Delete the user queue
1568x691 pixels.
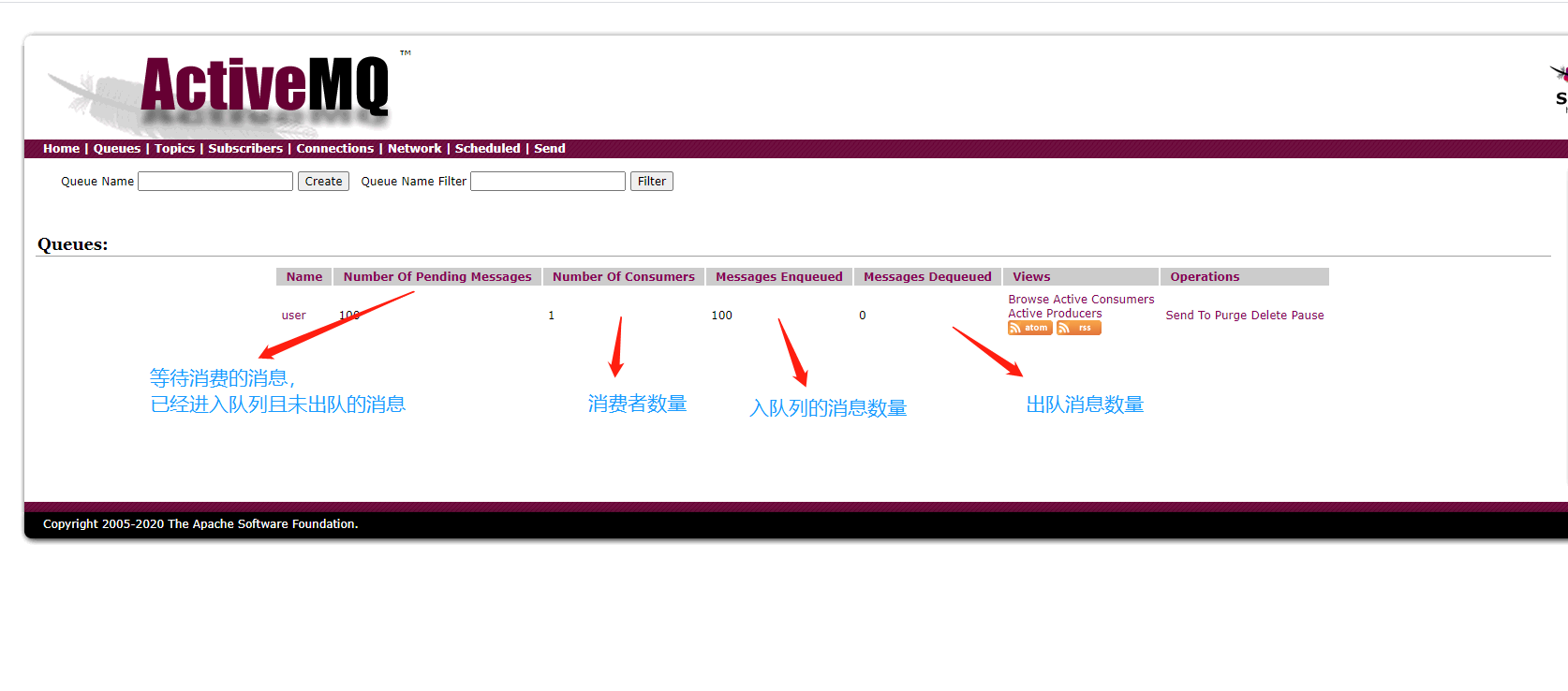[1269, 316]
